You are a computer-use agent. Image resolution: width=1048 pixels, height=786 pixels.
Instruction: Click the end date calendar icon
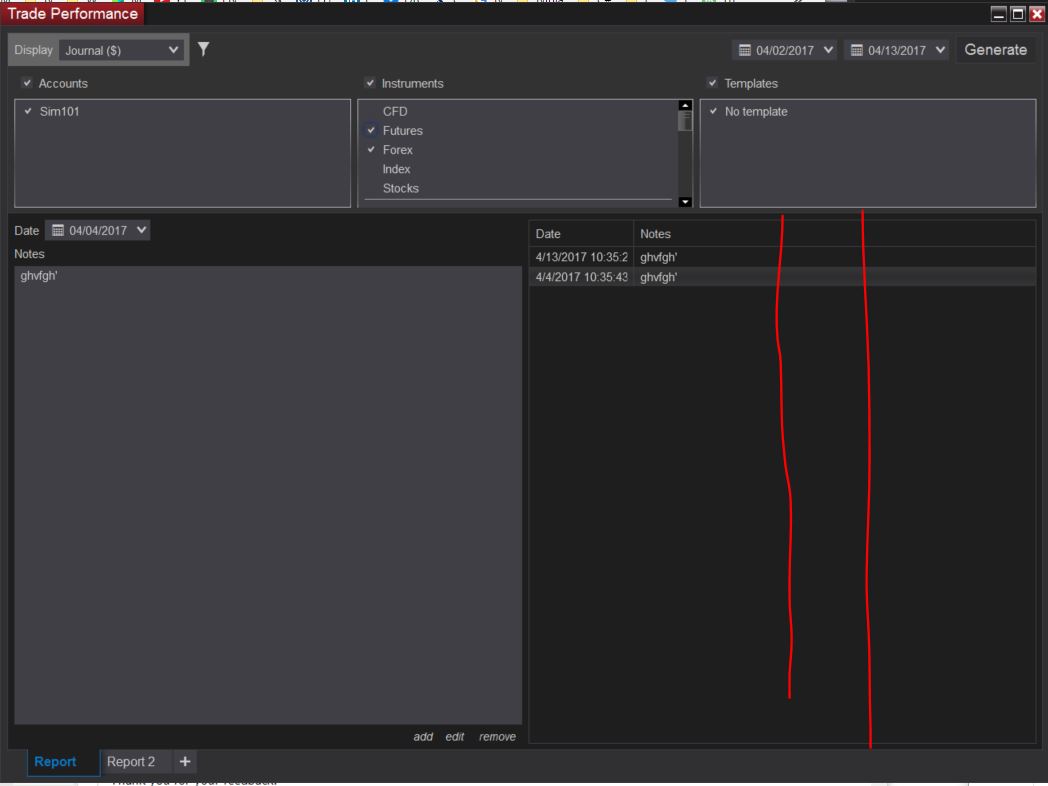click(856, 50)
